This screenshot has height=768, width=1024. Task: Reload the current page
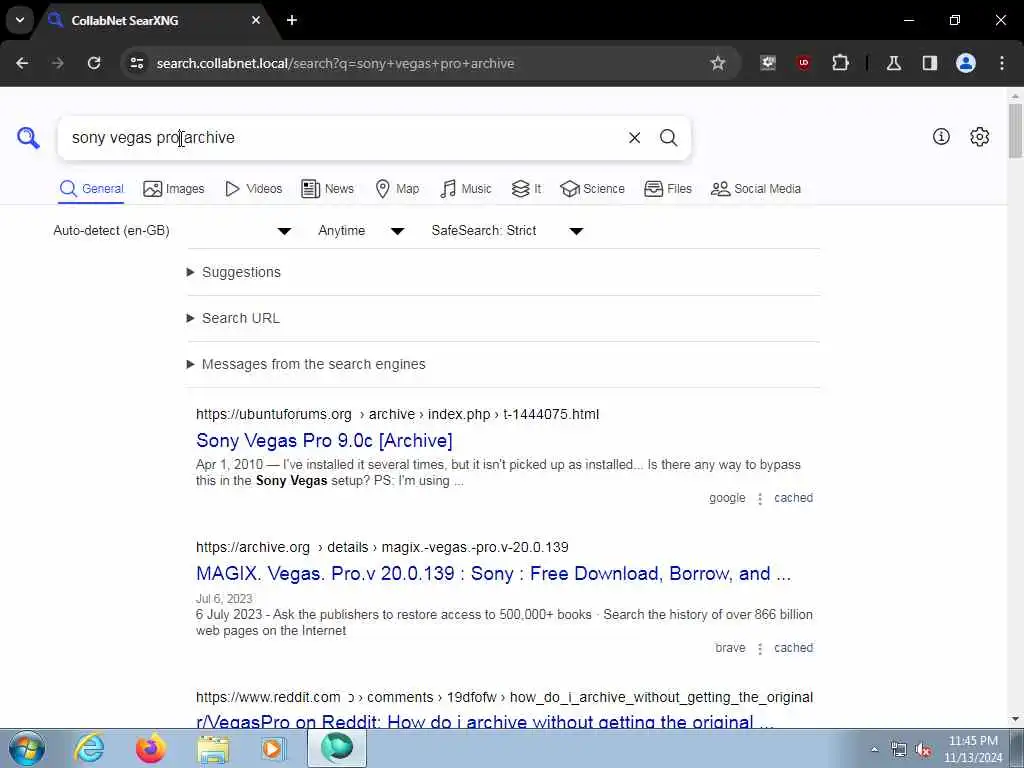point(94,63)
